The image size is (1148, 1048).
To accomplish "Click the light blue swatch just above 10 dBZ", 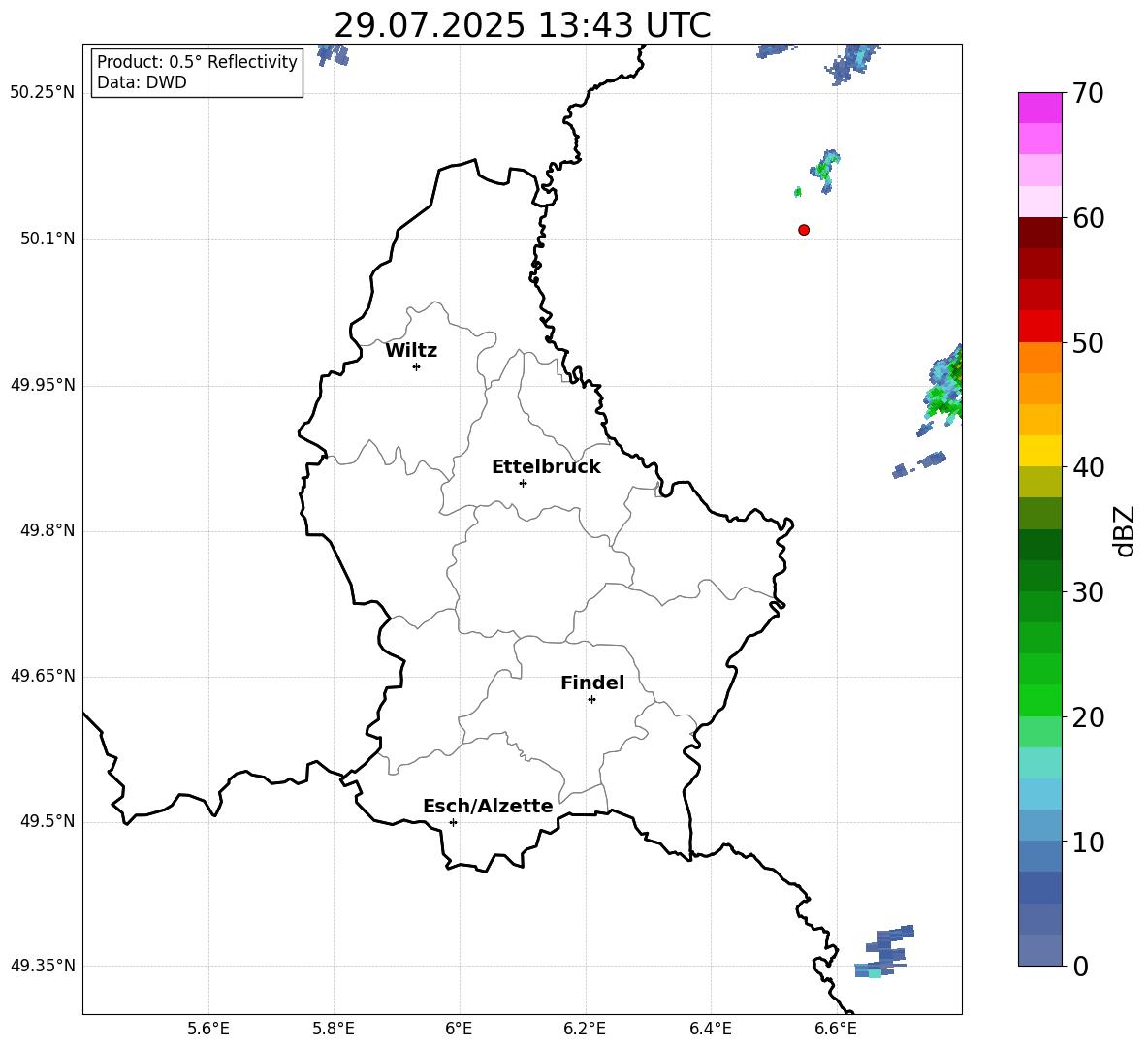I will (x=1039, y=825).
